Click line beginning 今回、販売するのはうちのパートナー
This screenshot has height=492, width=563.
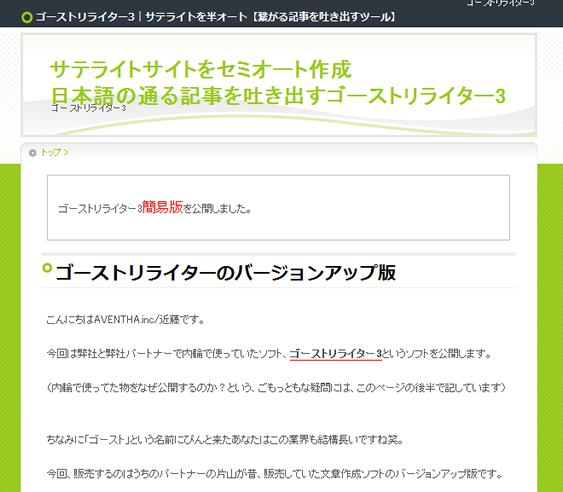(x=275, y=474)
